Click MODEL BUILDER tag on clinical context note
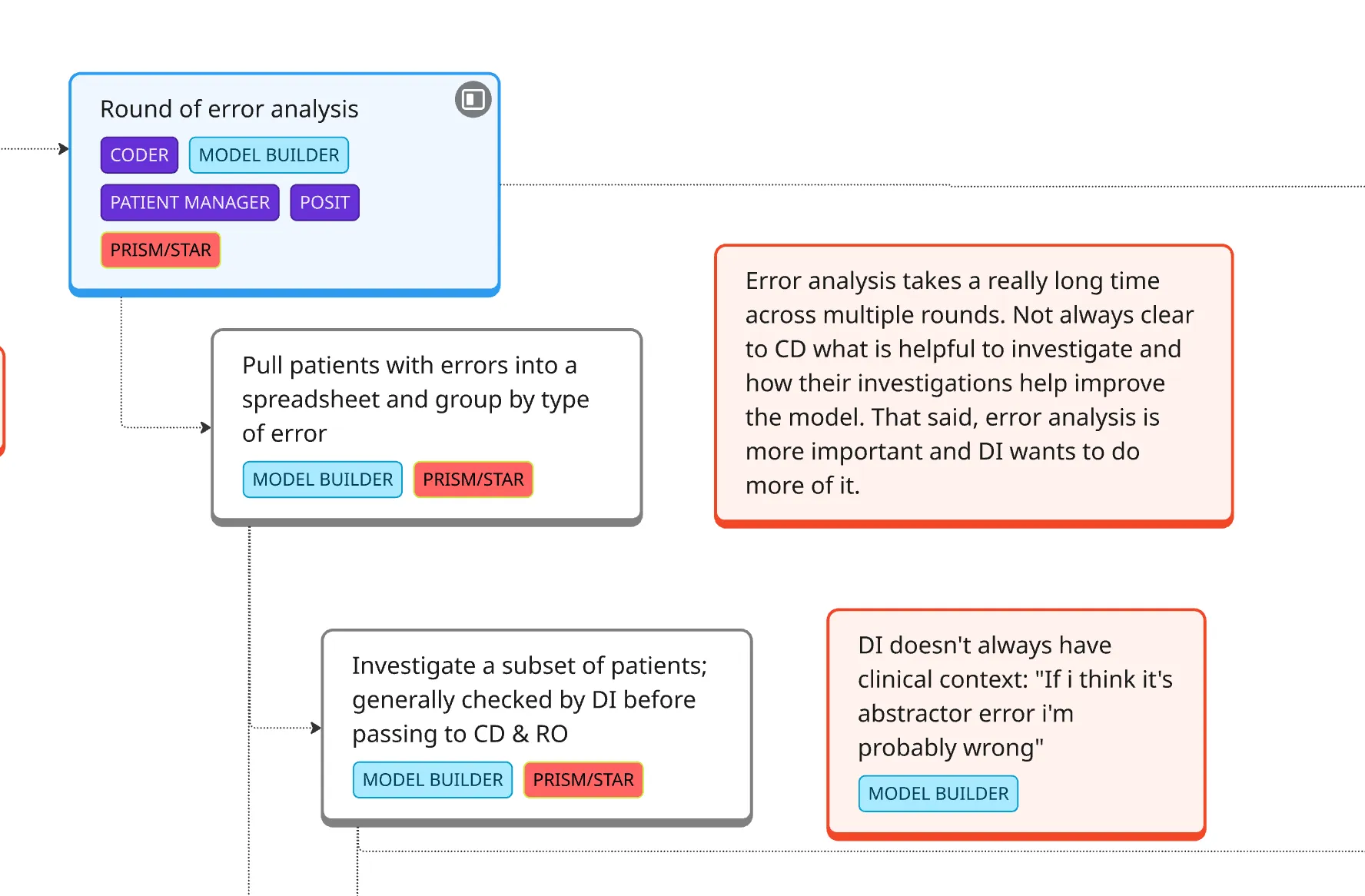 pyautogui.click(x=938, y=794)
